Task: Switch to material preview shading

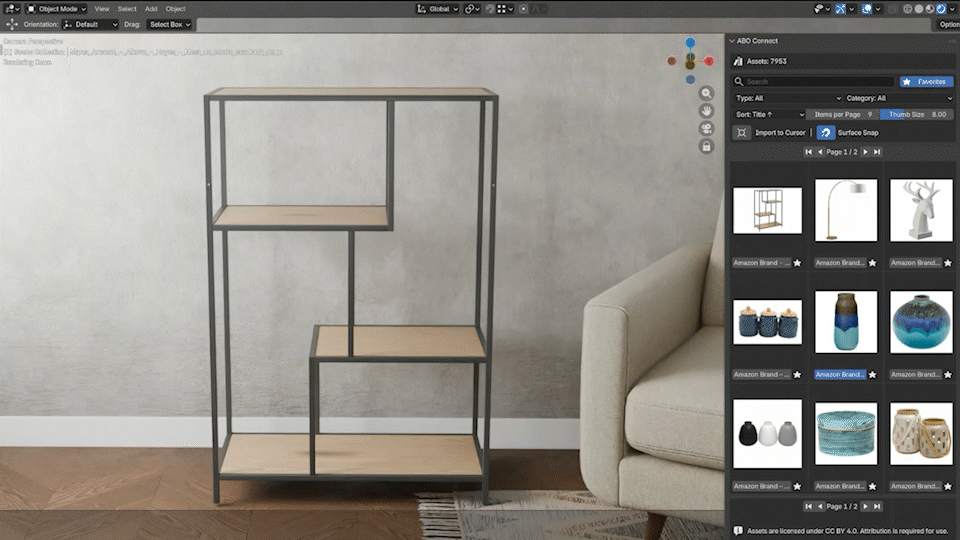Action: (x=929, y=9)
